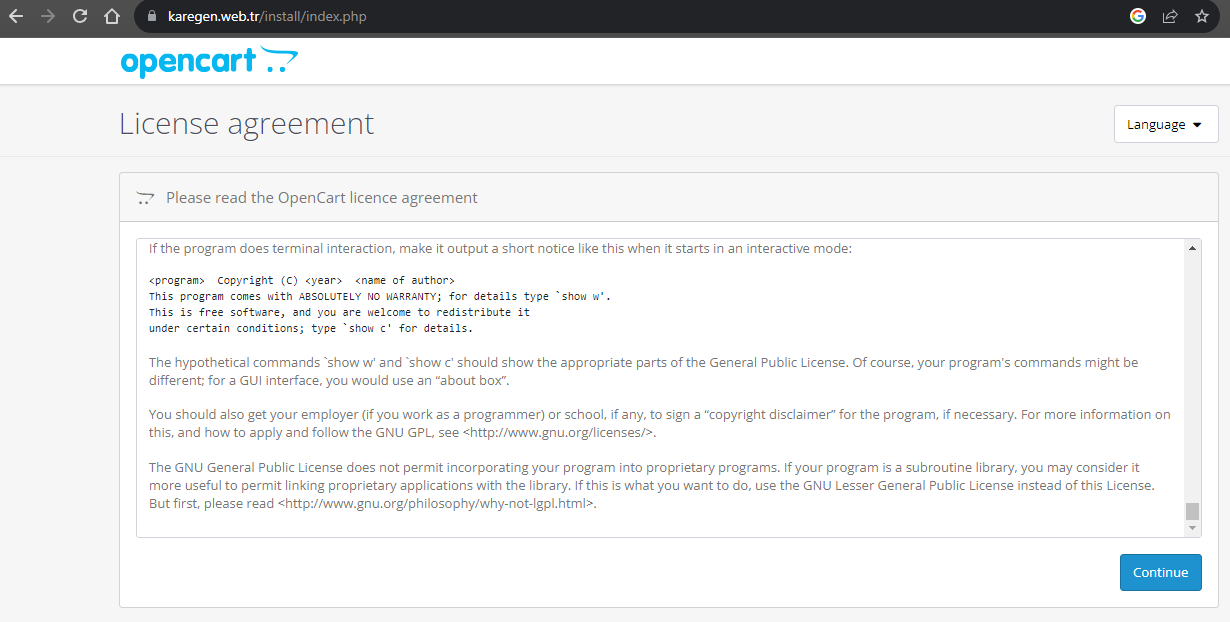
Task: View site security padlock info
Action: point(152,17)
